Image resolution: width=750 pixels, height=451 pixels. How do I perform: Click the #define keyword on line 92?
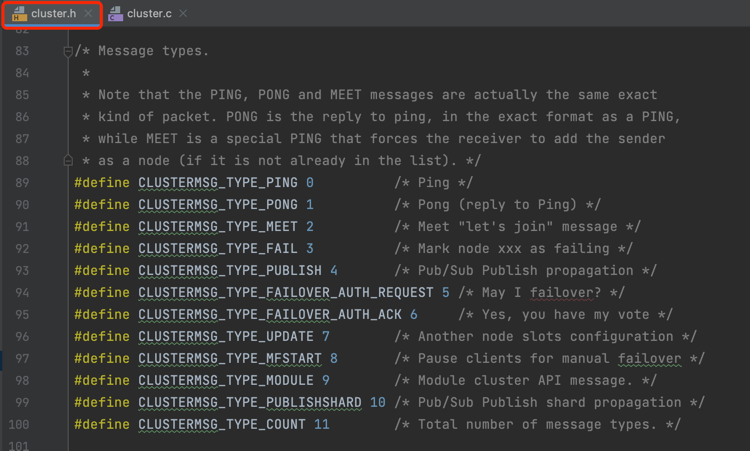102,249
